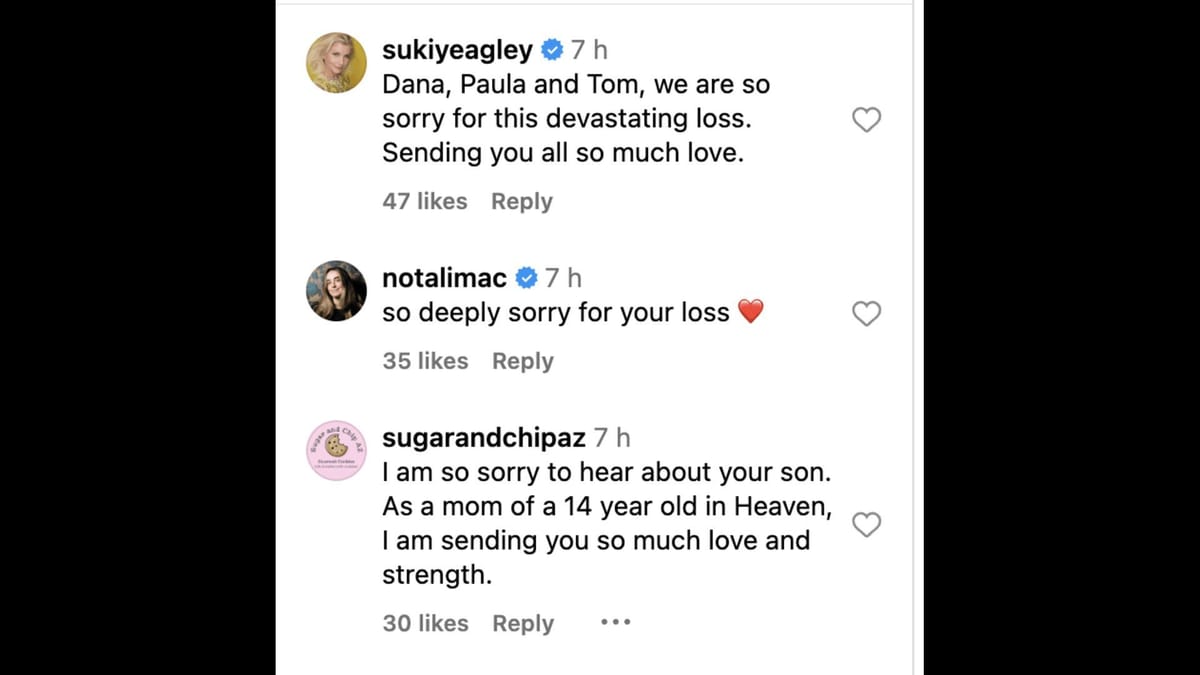The width and height of the screenshot is (1200, 675).
Task: Select the username sugarandchipaz
Action: tap(483, 437)
